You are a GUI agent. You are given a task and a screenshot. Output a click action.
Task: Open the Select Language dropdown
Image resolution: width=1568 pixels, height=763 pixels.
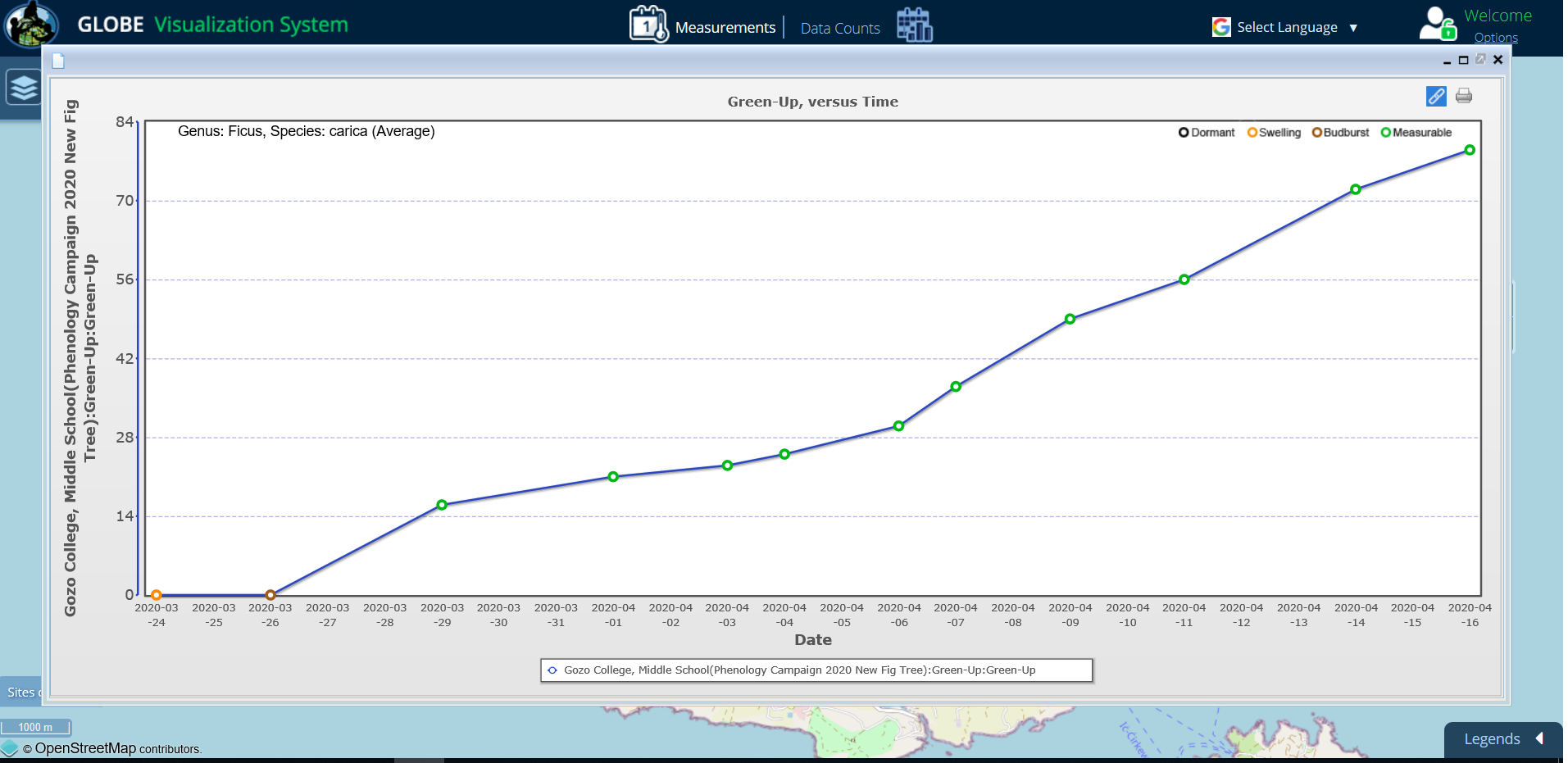pyautogui.click(x=1286, y=27)
